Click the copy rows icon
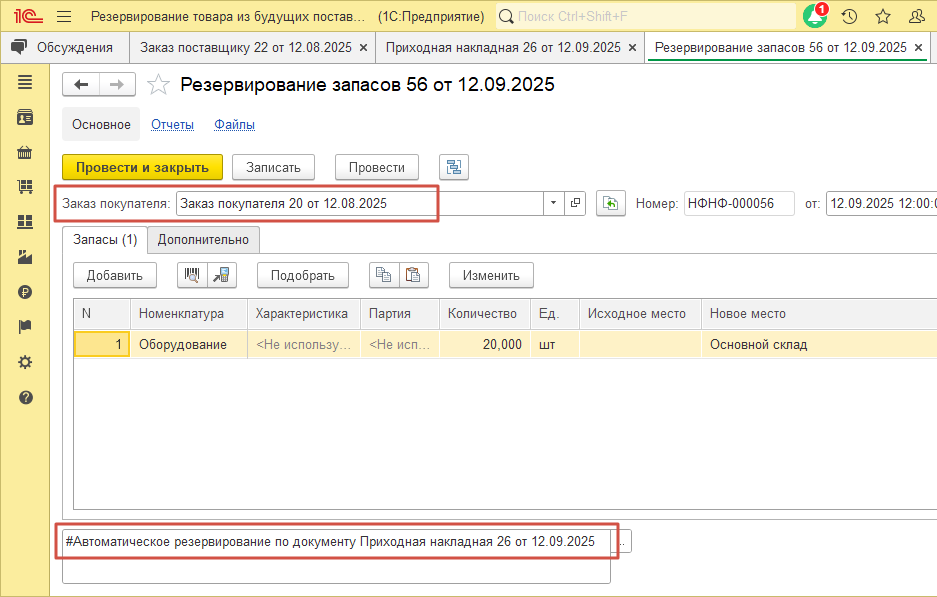Screen dimensions: 937x597 coord(383,275)
